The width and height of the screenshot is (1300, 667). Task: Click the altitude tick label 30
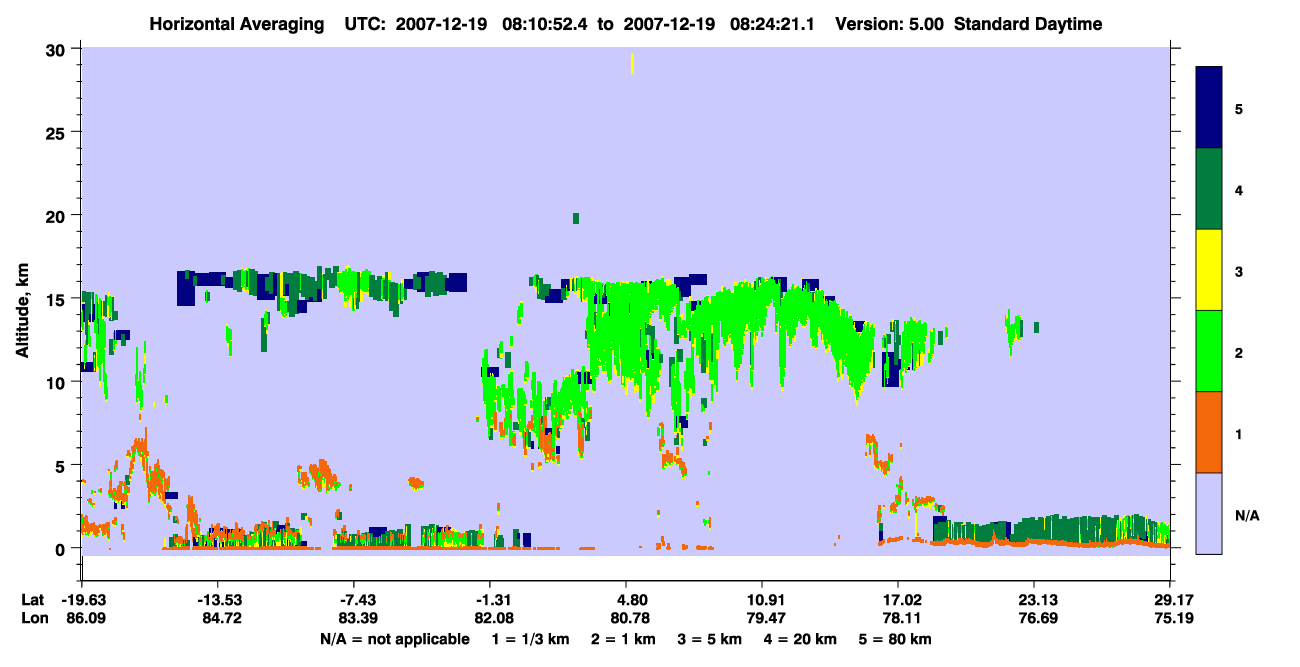tap(58, 49)
